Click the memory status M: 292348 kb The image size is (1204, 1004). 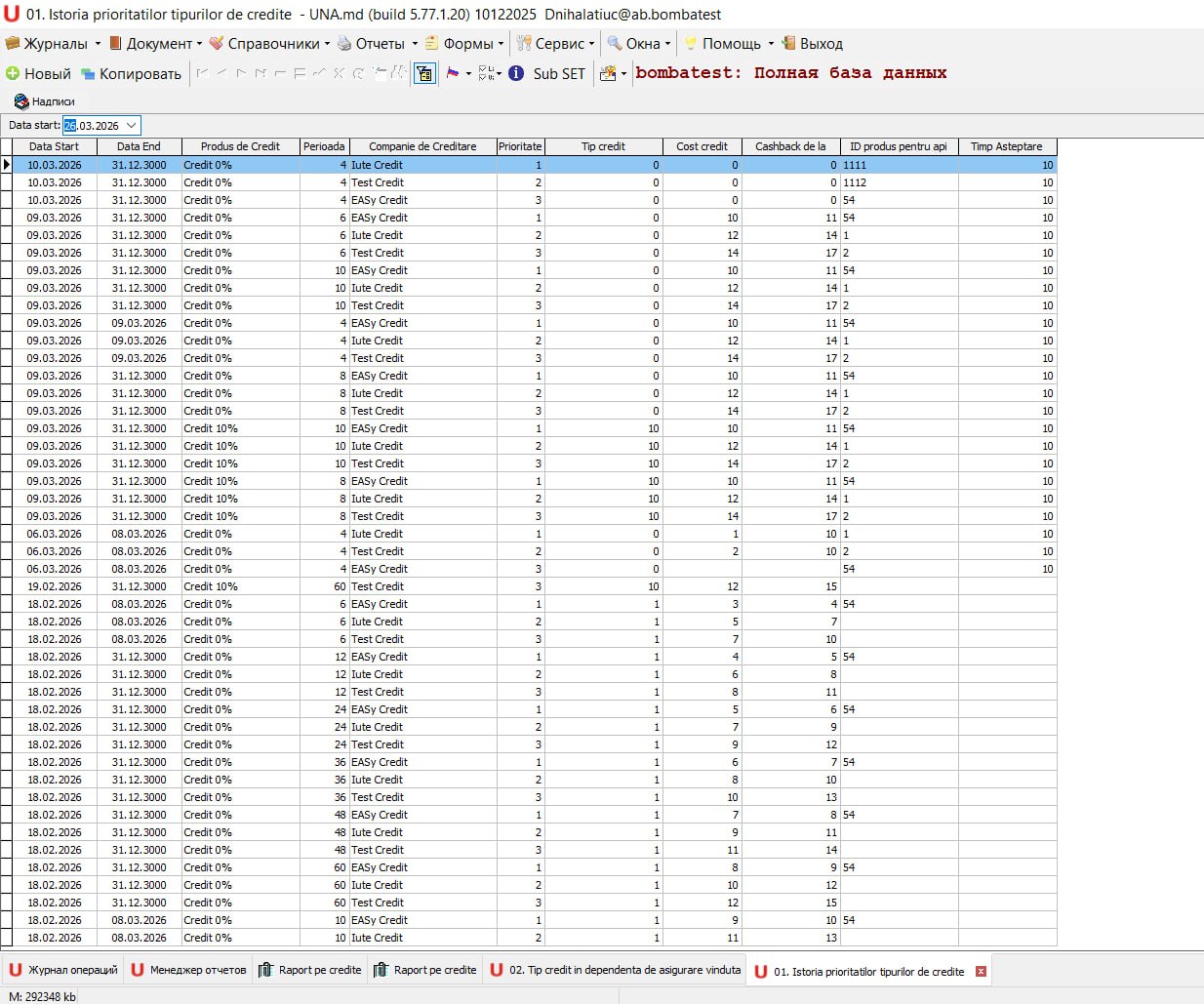click(42, 996)
